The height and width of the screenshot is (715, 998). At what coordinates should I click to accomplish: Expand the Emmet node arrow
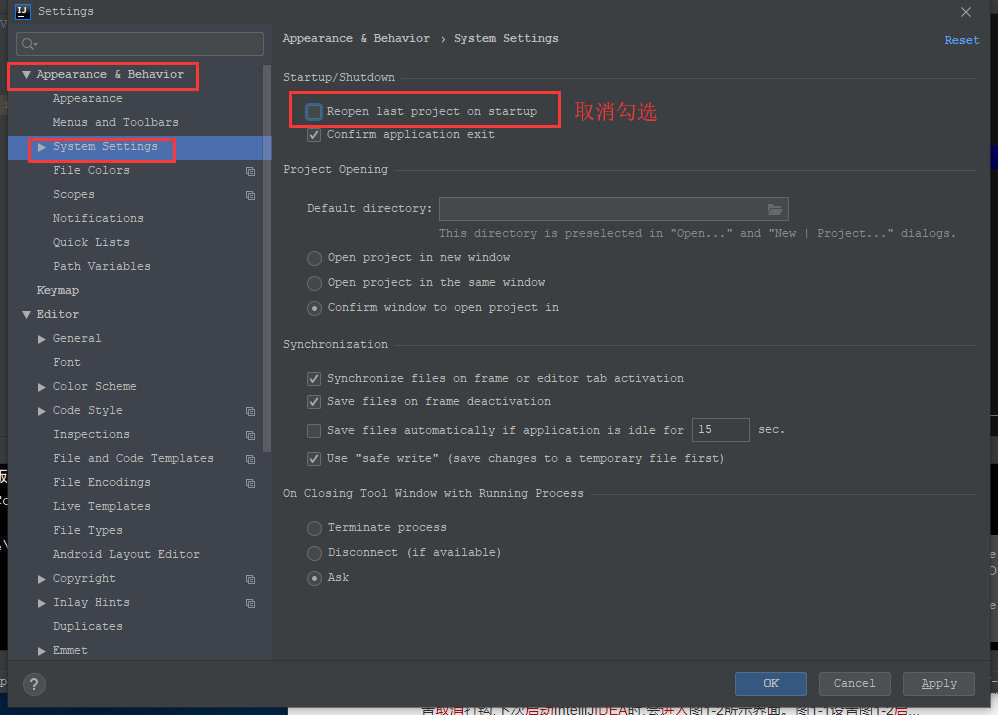pos(42,651)
